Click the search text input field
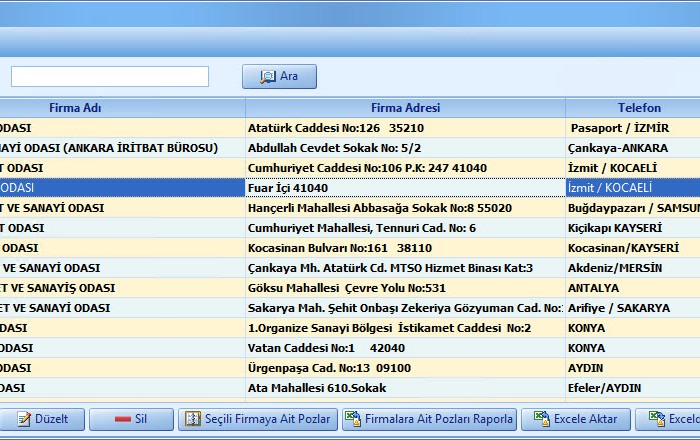700x440 pixels. 110,77
